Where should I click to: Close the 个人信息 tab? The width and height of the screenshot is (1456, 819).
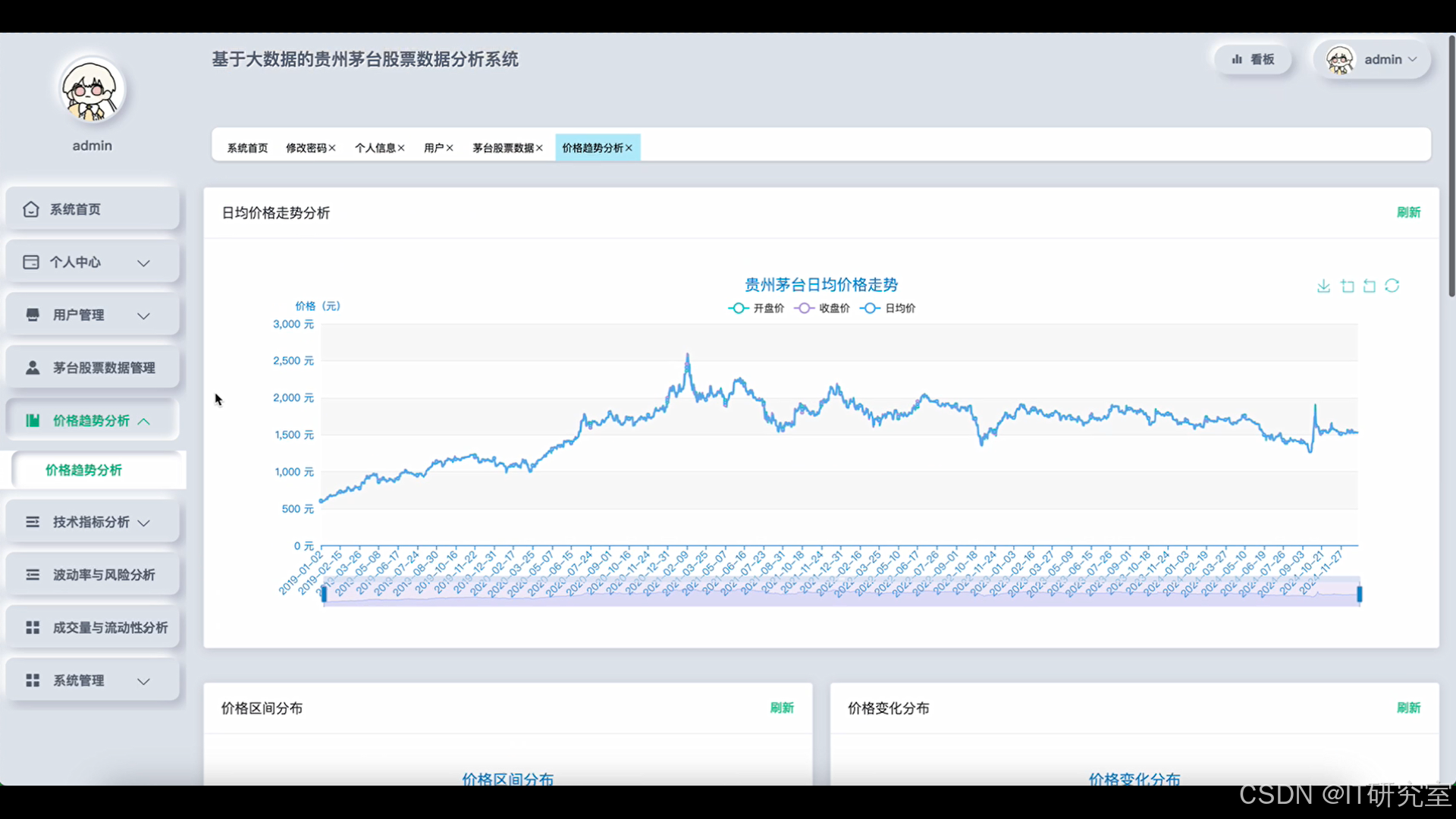click(401, 148)
